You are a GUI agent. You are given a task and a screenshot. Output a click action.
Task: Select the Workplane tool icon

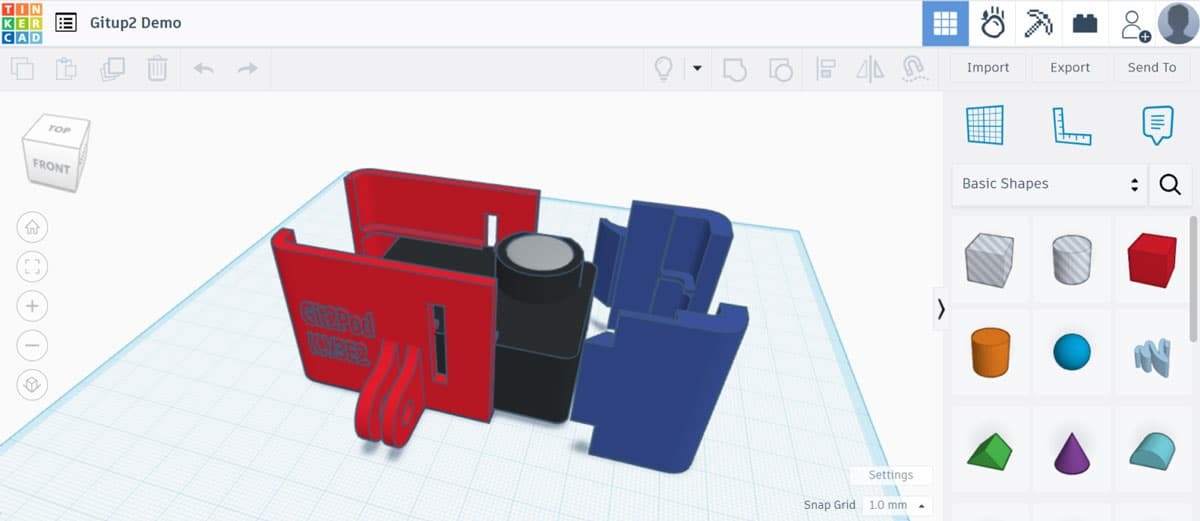(x=985, y=125)
